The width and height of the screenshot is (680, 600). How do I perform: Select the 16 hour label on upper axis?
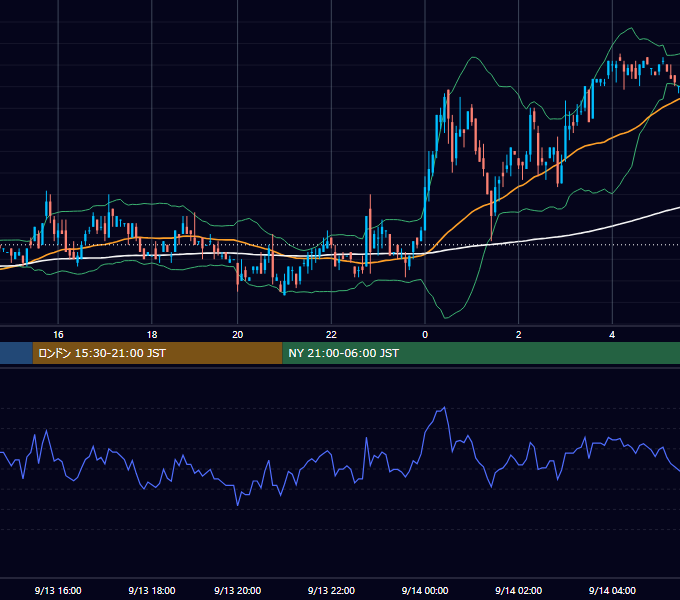[x=58, y=335]
